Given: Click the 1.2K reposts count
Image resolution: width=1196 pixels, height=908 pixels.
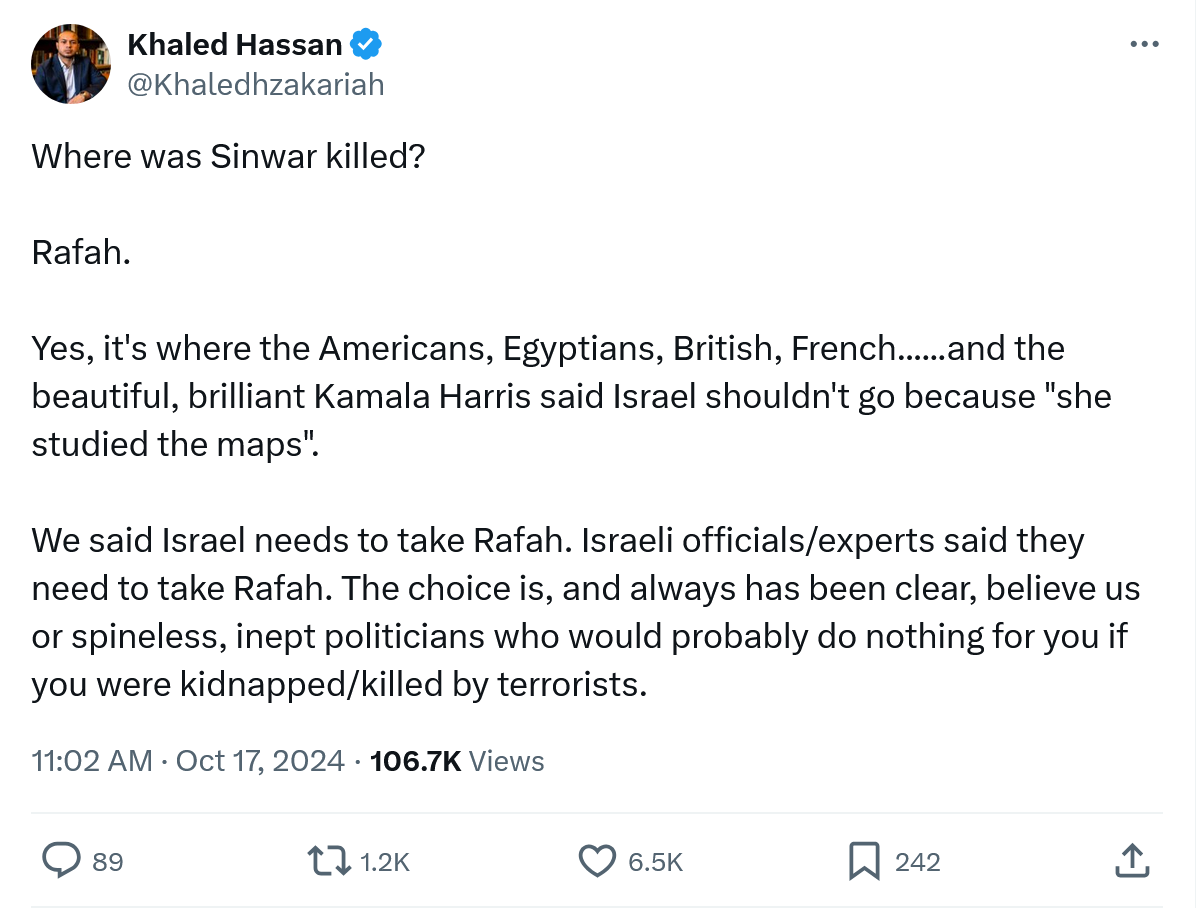Looking at the screenshot, I should [385, 862].
